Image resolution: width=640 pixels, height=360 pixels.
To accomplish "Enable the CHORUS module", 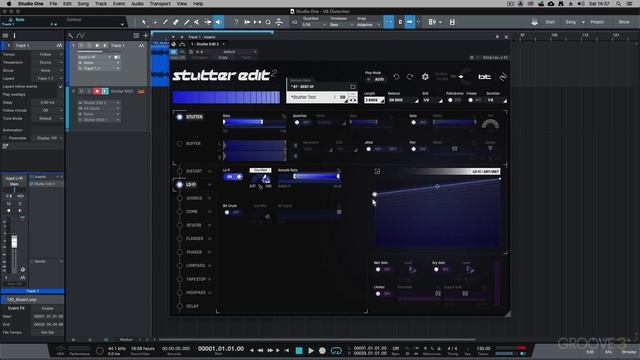I will tap(180, 198).
